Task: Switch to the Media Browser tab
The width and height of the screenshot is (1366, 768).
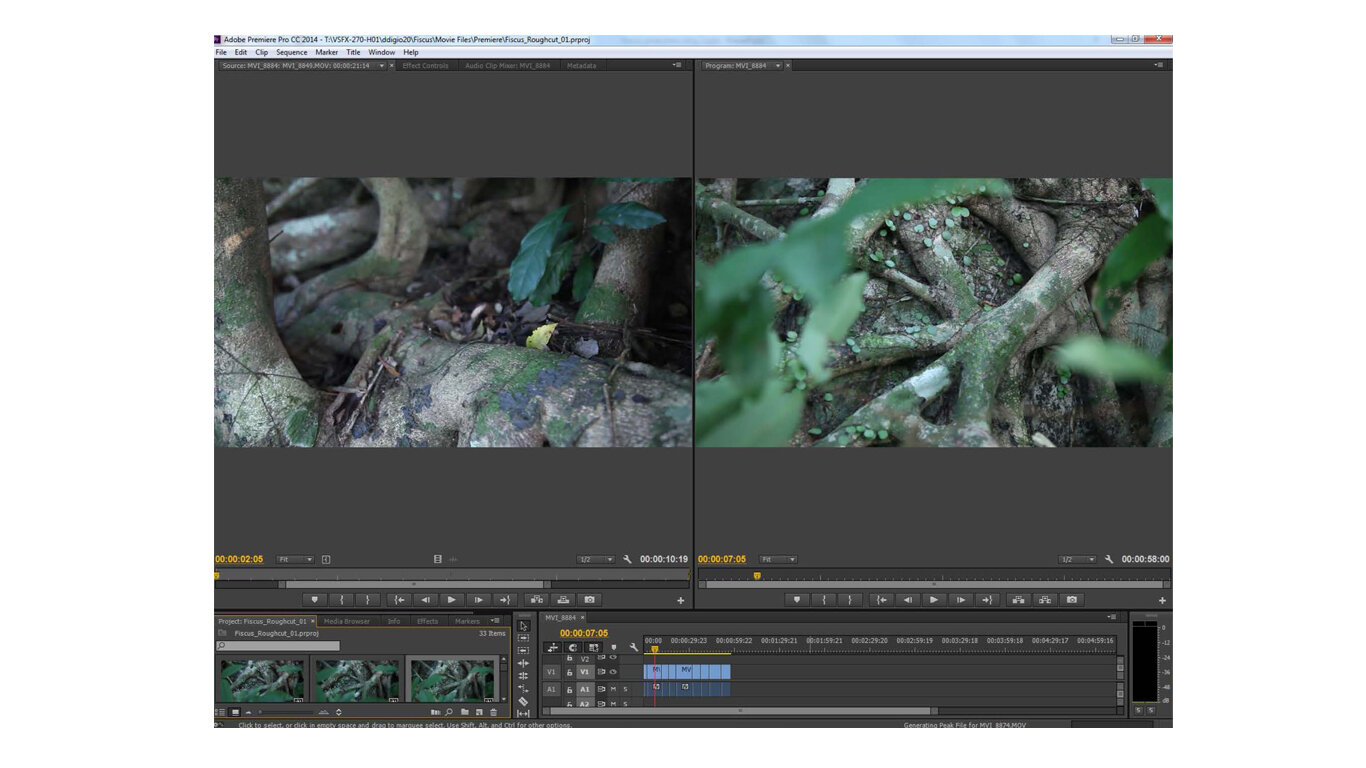Action: (x=347, y=621)
